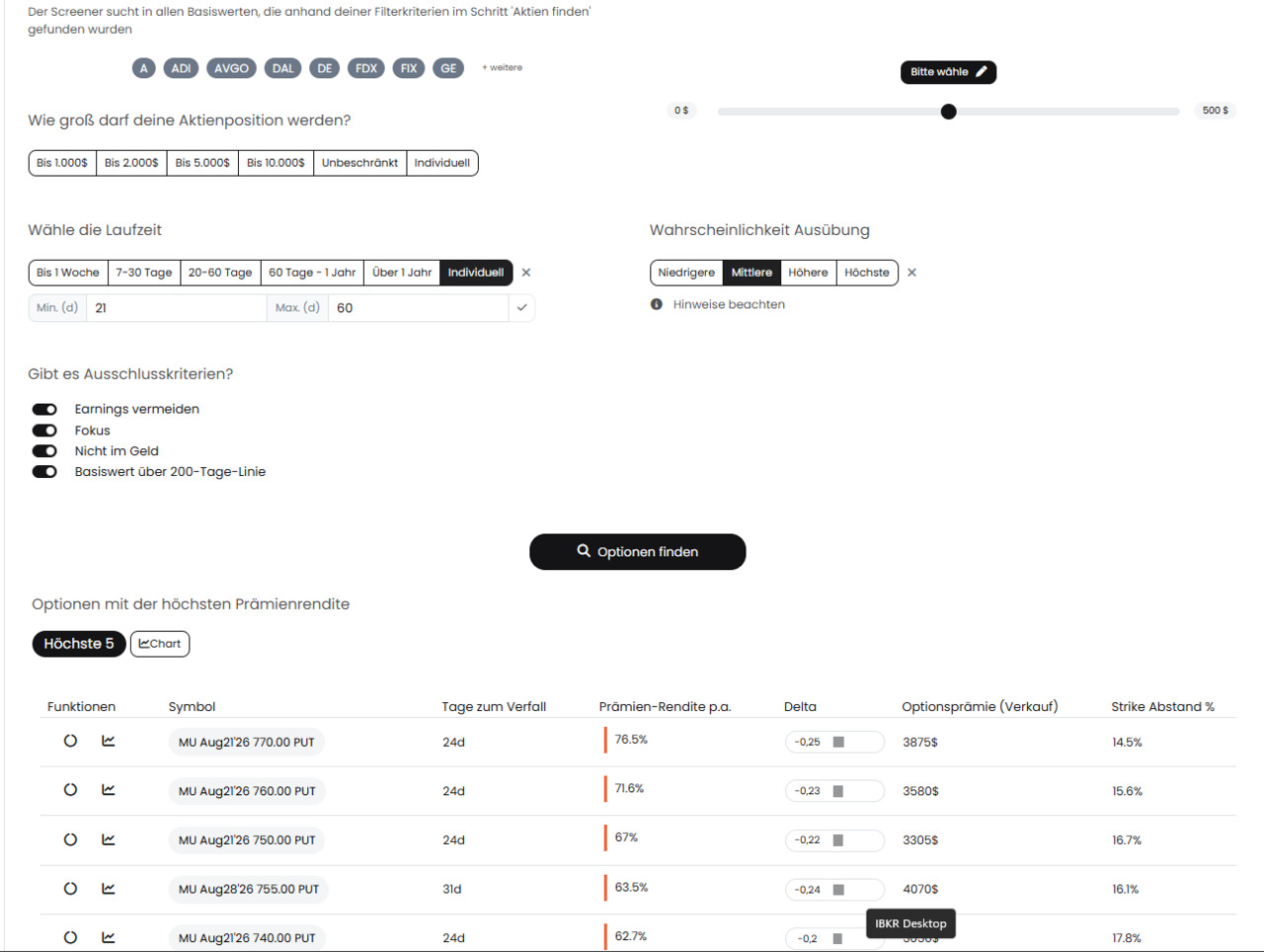Toggle the Fokus switch
The height and width of the screenshot is (952, 1264).
click(x=44, y=431)
